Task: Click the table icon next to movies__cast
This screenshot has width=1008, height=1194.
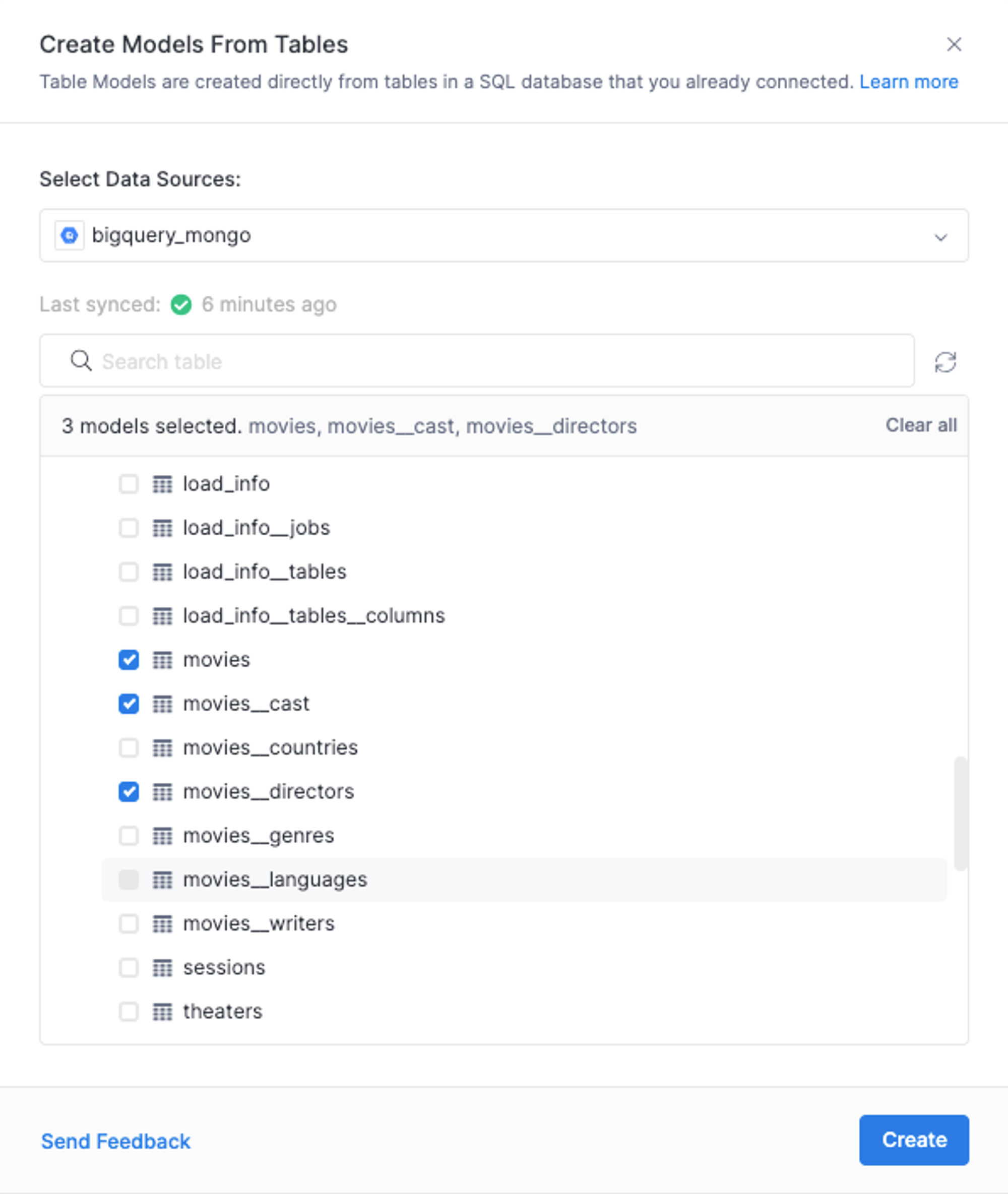Action: 162,705
